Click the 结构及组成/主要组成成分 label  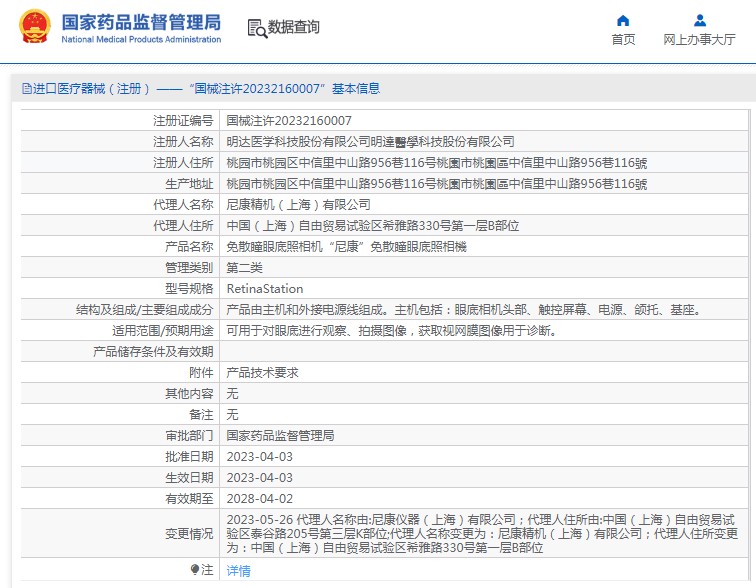tap(144, 310)
